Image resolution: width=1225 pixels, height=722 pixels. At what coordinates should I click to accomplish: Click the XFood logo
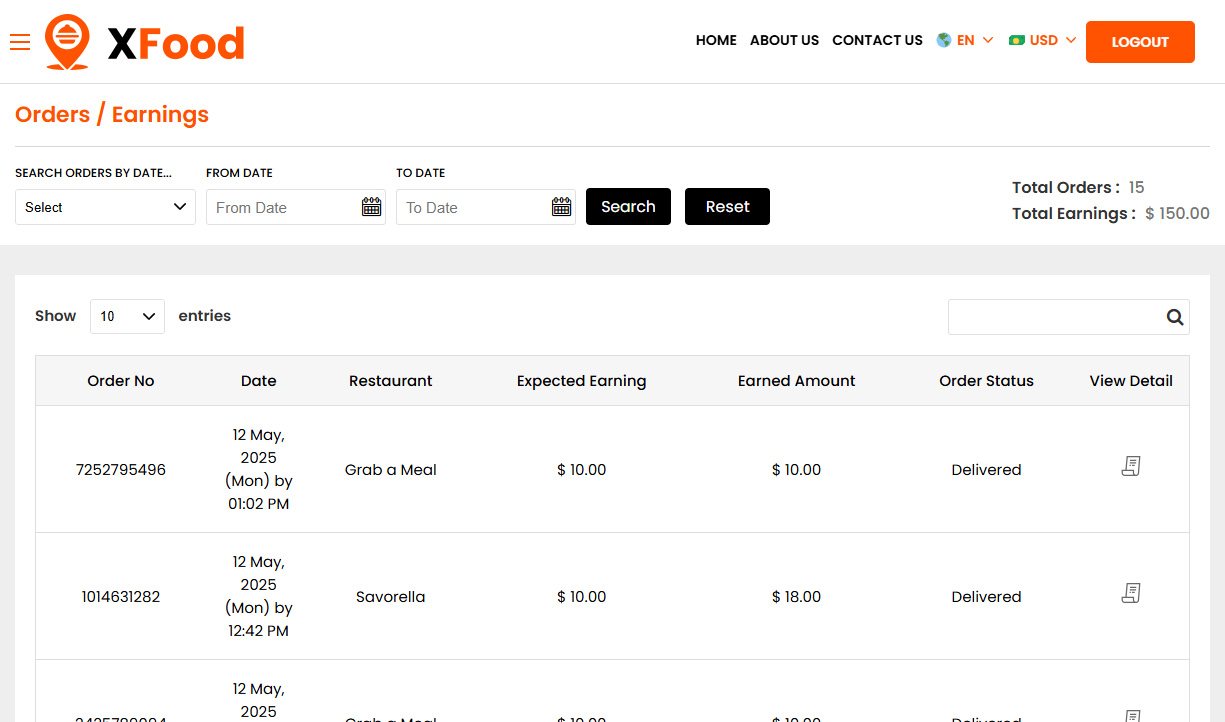[144, 41]
